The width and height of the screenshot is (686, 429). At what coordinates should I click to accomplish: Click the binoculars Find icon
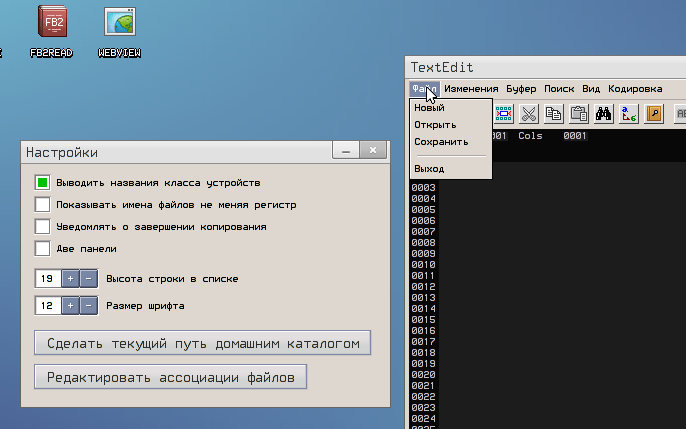click(603, 114)
